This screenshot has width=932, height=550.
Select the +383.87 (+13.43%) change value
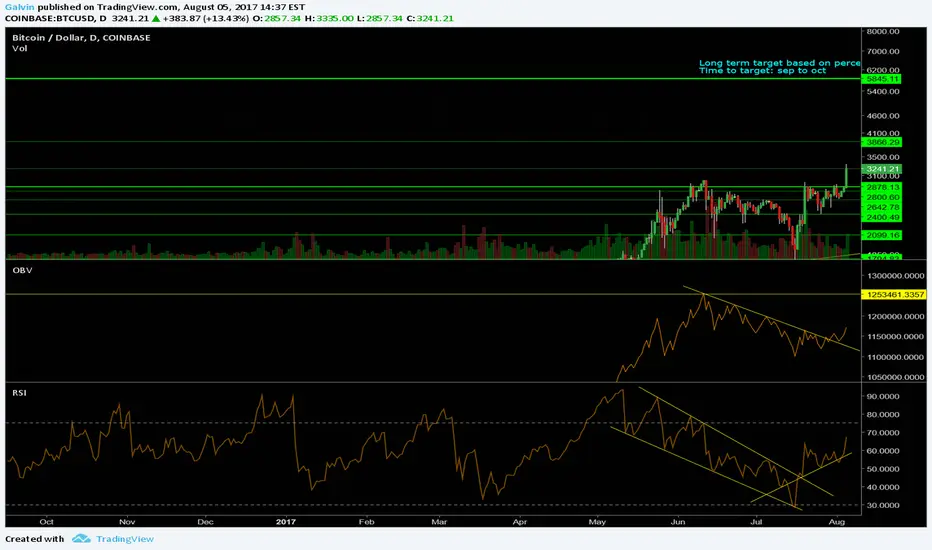click(x=206, y=18)
